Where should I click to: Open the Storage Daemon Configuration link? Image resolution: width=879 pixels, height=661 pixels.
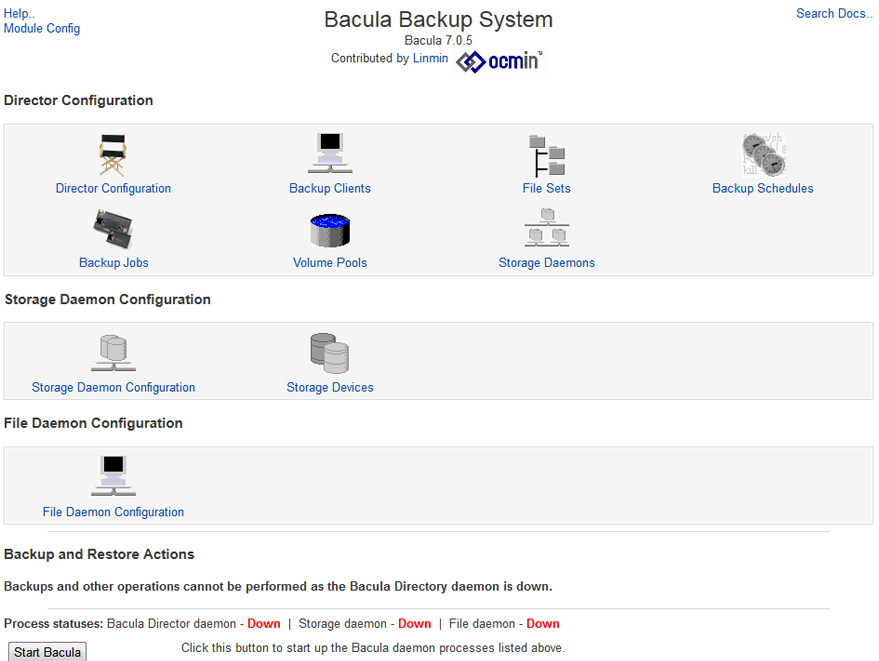coord(113,387)
